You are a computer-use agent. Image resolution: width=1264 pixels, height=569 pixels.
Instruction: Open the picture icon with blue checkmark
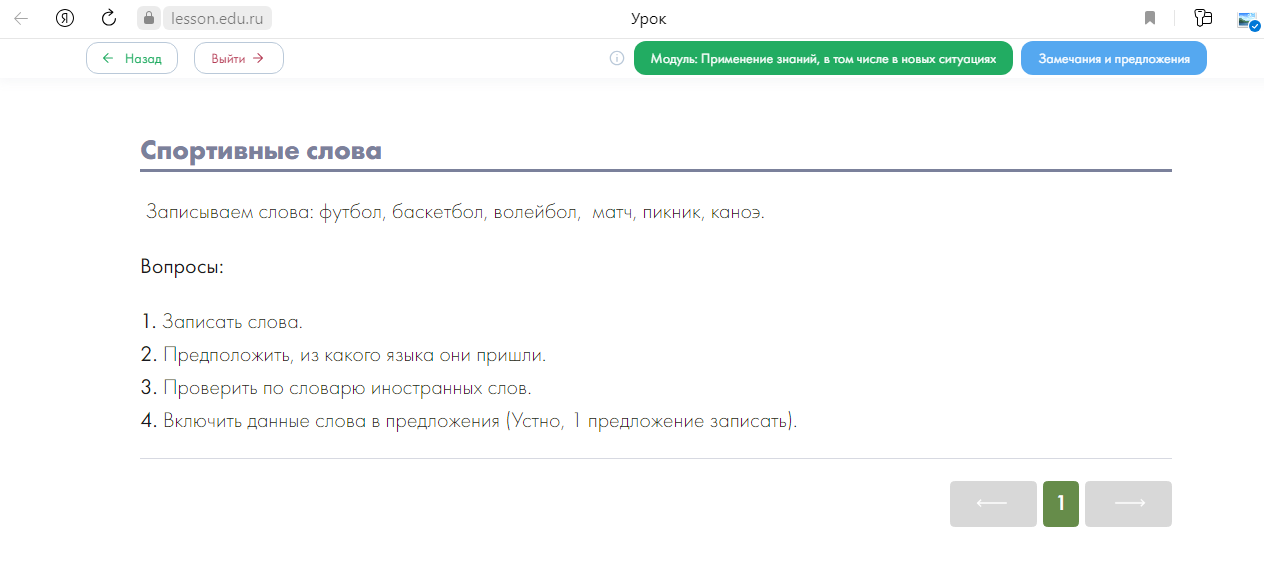pyautogui.click(x=1246, y=19)
